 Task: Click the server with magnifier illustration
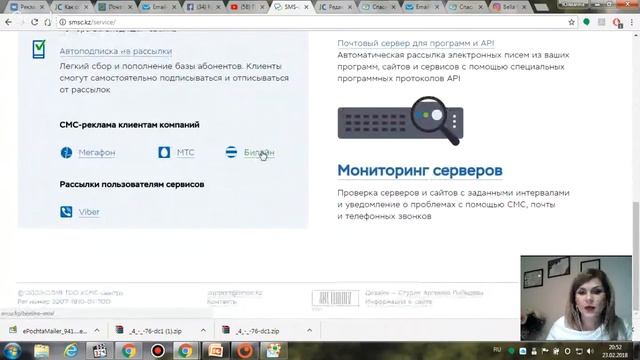click(400, 121)
